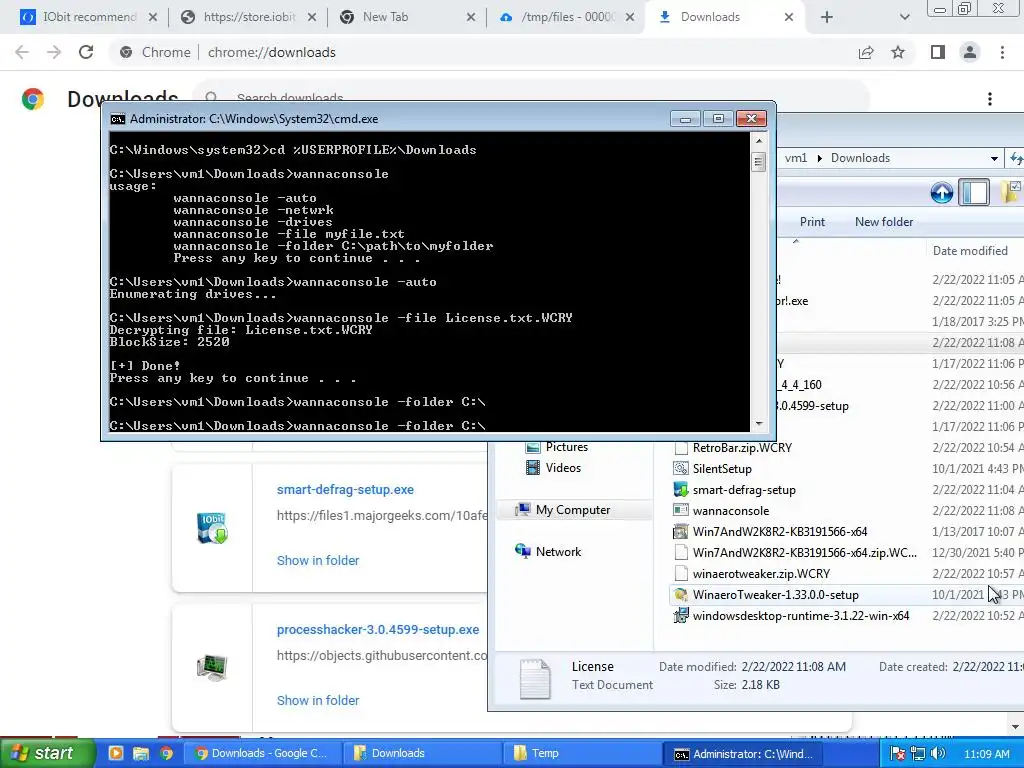Click the cmd window title bar icon
Viewport: 1024px width, 768px height.
(x=118, y=119)
